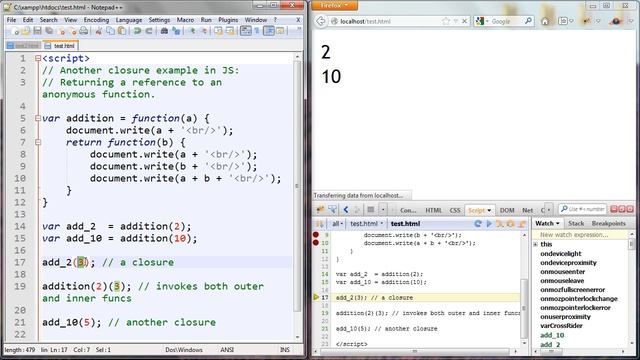Collapse the fold marker at line 7
This screenshot has height=360, width=640.
pyautogui.click(x=38, y=142)
